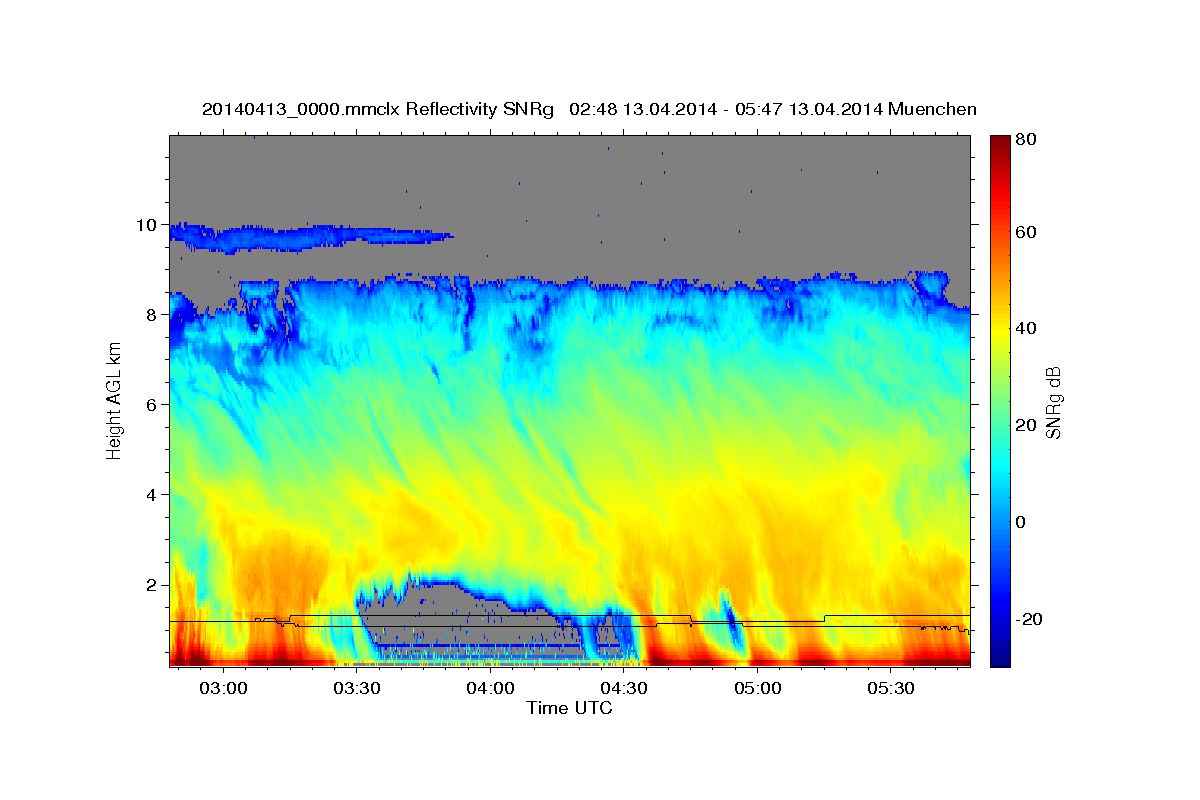Click the colorbar value -20
The height and width of the screenshot is (800, 1200).
[1028, 619]
